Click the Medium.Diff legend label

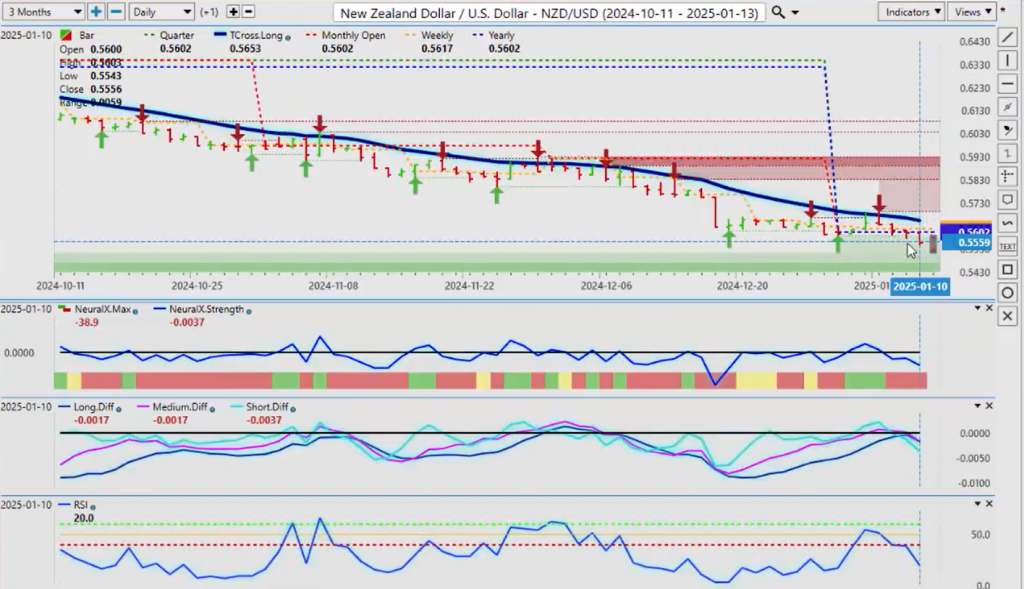click(180, 407)
